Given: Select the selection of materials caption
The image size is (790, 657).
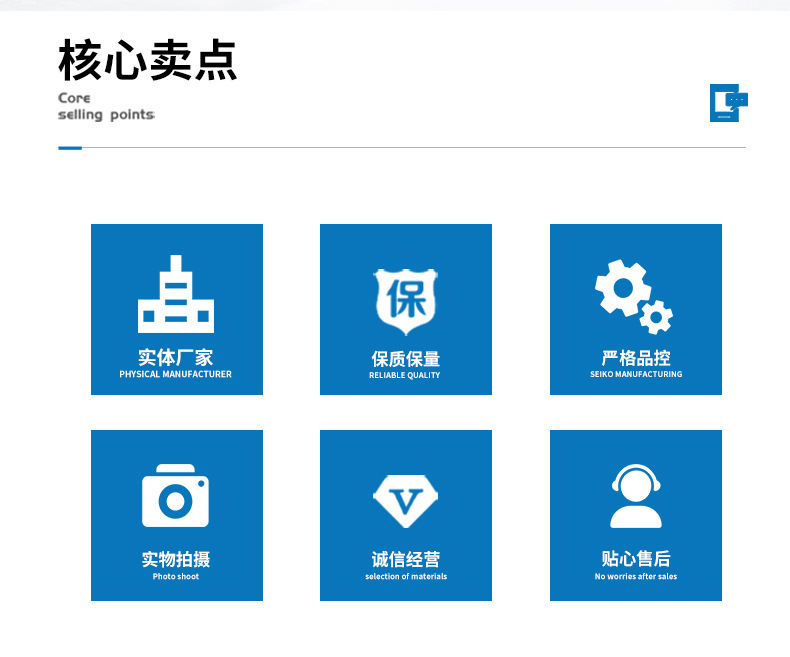Looking at the screenshot, I should coord(406,576).
